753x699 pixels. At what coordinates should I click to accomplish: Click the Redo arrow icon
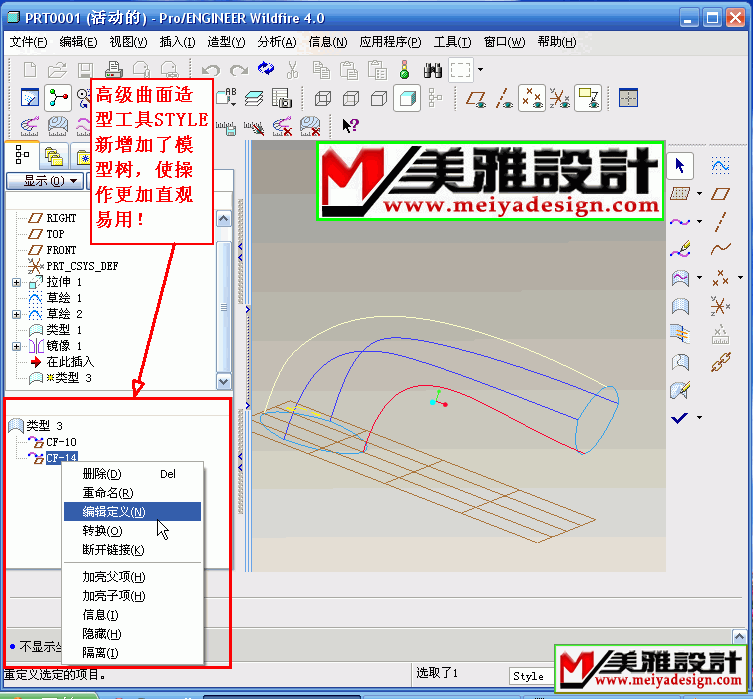pyautogui.click(x=239, y=70)
